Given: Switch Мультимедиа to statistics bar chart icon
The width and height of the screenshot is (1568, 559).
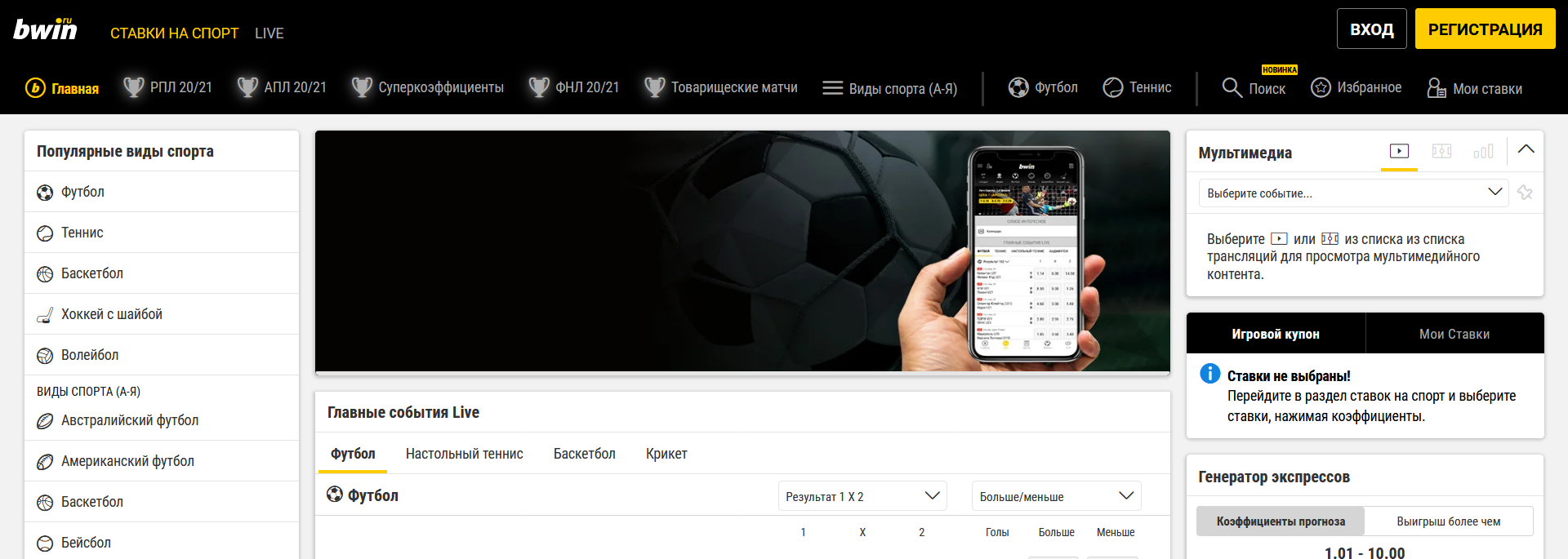Looking at the screenshot, I should [1484, 151].
